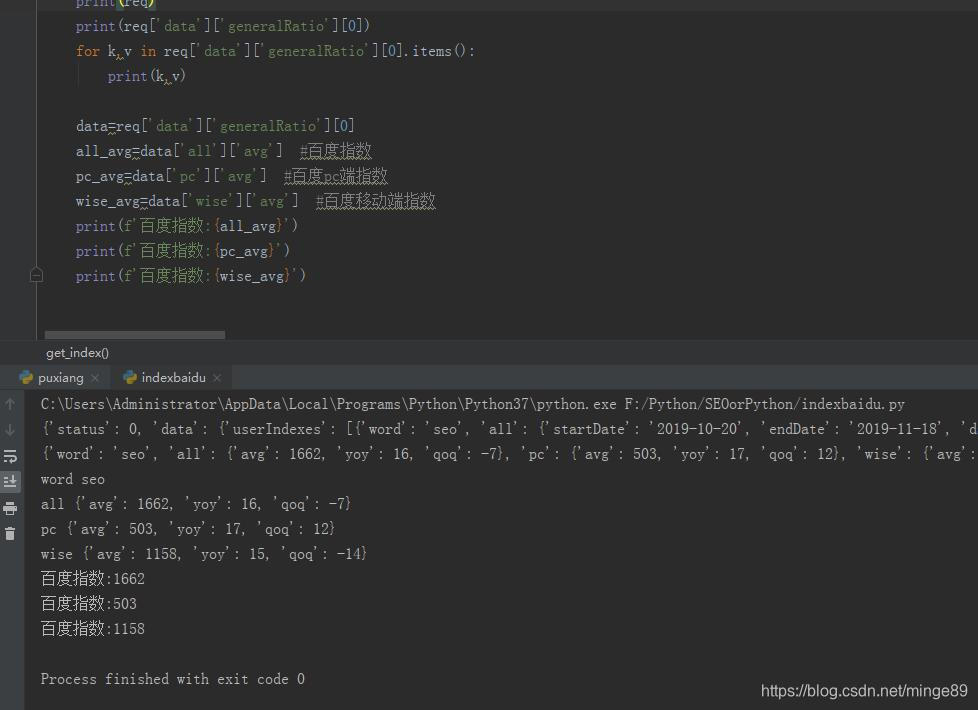The height and width of the screenshot is (710, 978).
Task: Click console output '百度指数:1158'
Action: click(x=92, y=628)
